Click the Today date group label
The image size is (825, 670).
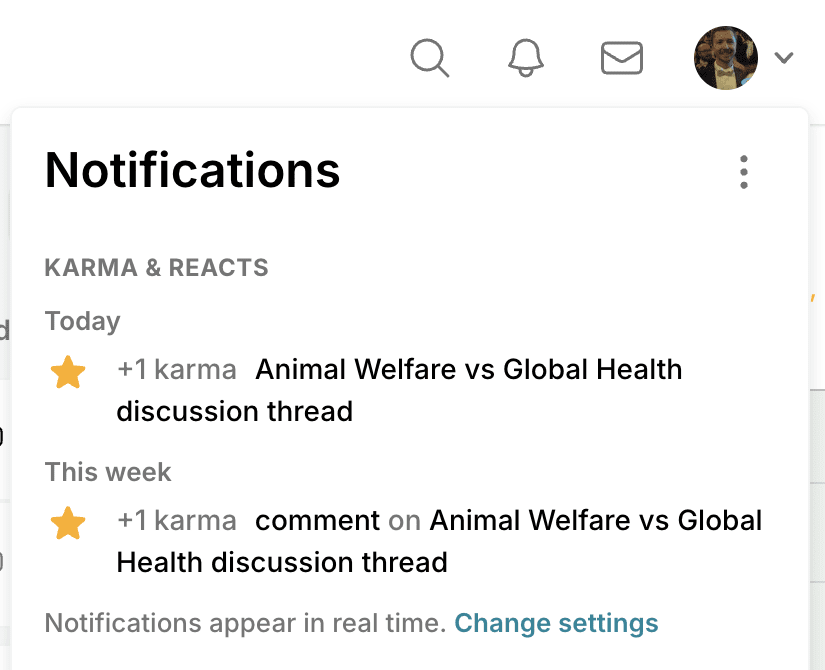[x=83, y=322]
